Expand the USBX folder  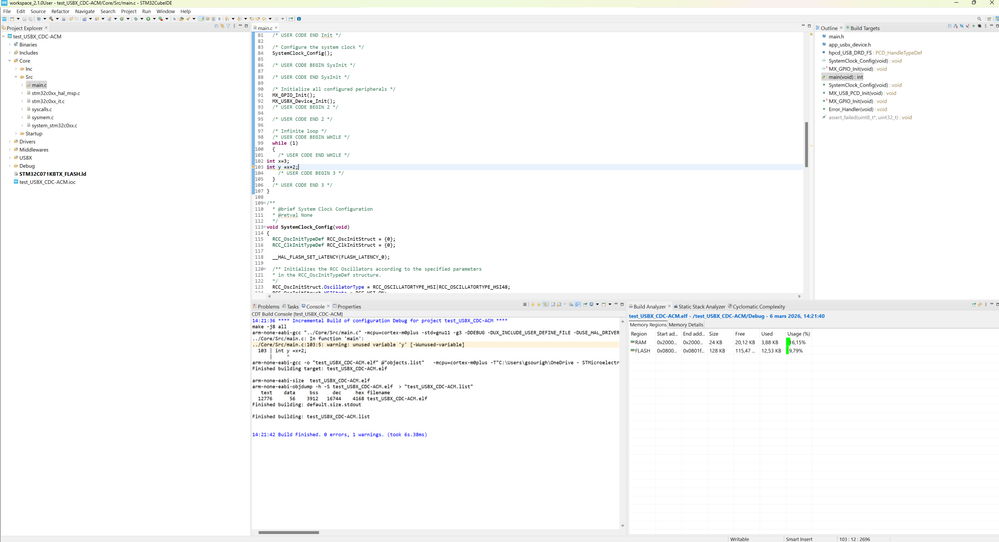(10, 158)
